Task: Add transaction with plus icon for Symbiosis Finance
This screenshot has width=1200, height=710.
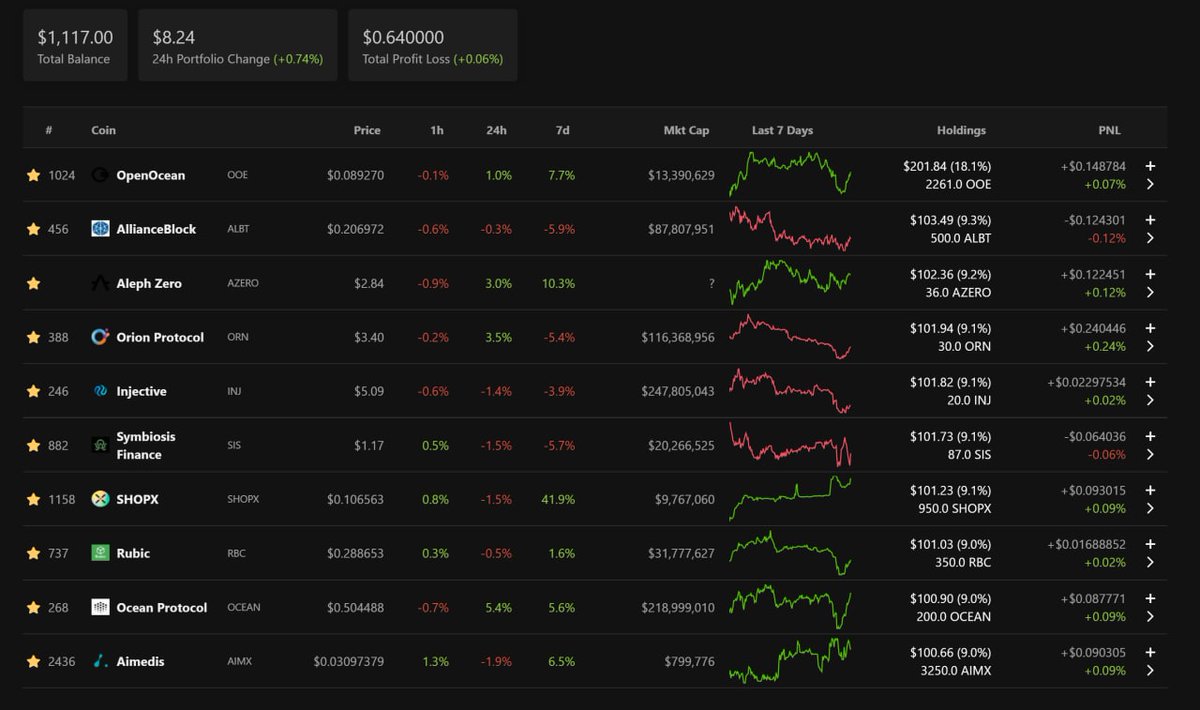Action: tap(1150, 436)
